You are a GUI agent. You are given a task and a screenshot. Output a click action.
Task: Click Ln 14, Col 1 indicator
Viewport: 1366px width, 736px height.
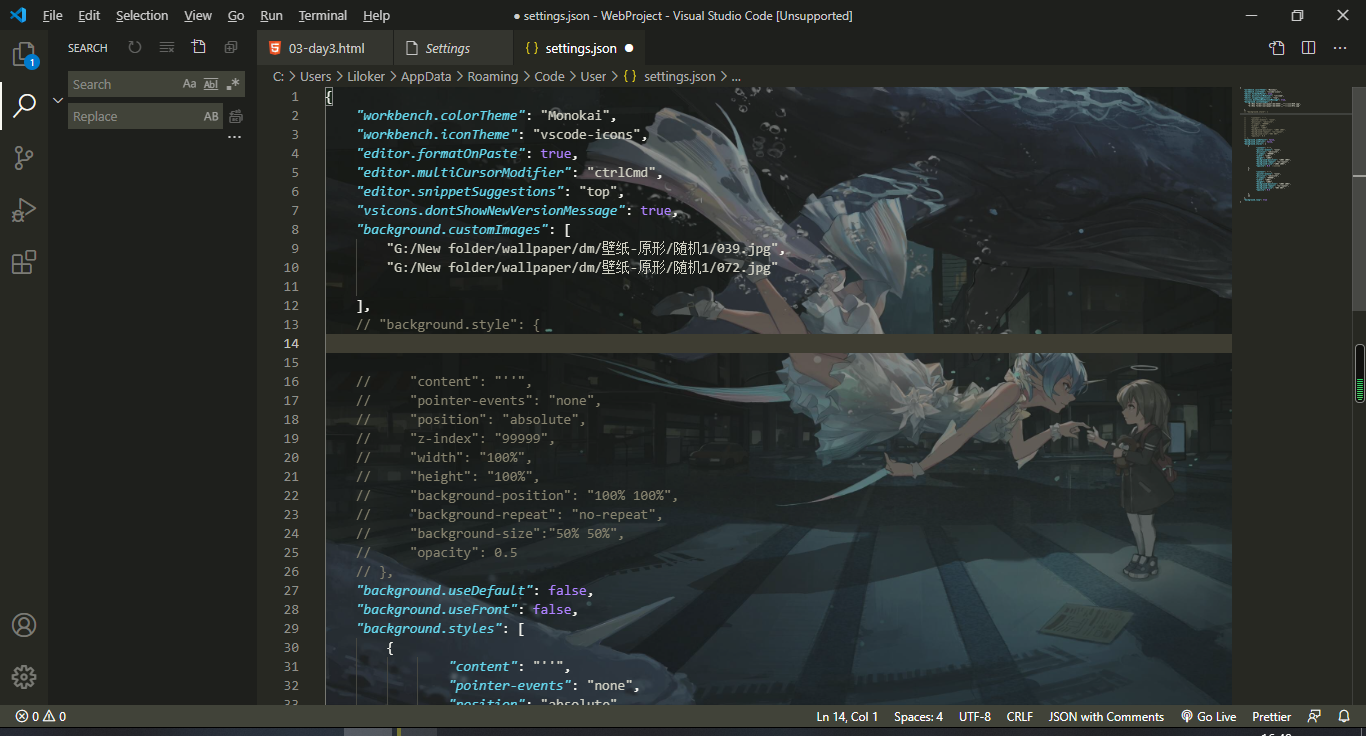point(847,716)
